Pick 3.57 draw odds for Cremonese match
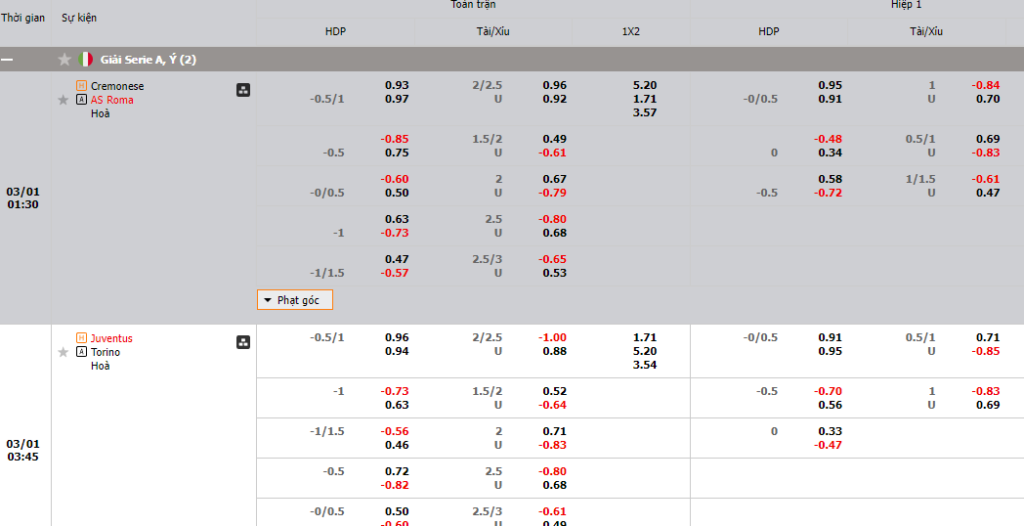 pos(645,113)
